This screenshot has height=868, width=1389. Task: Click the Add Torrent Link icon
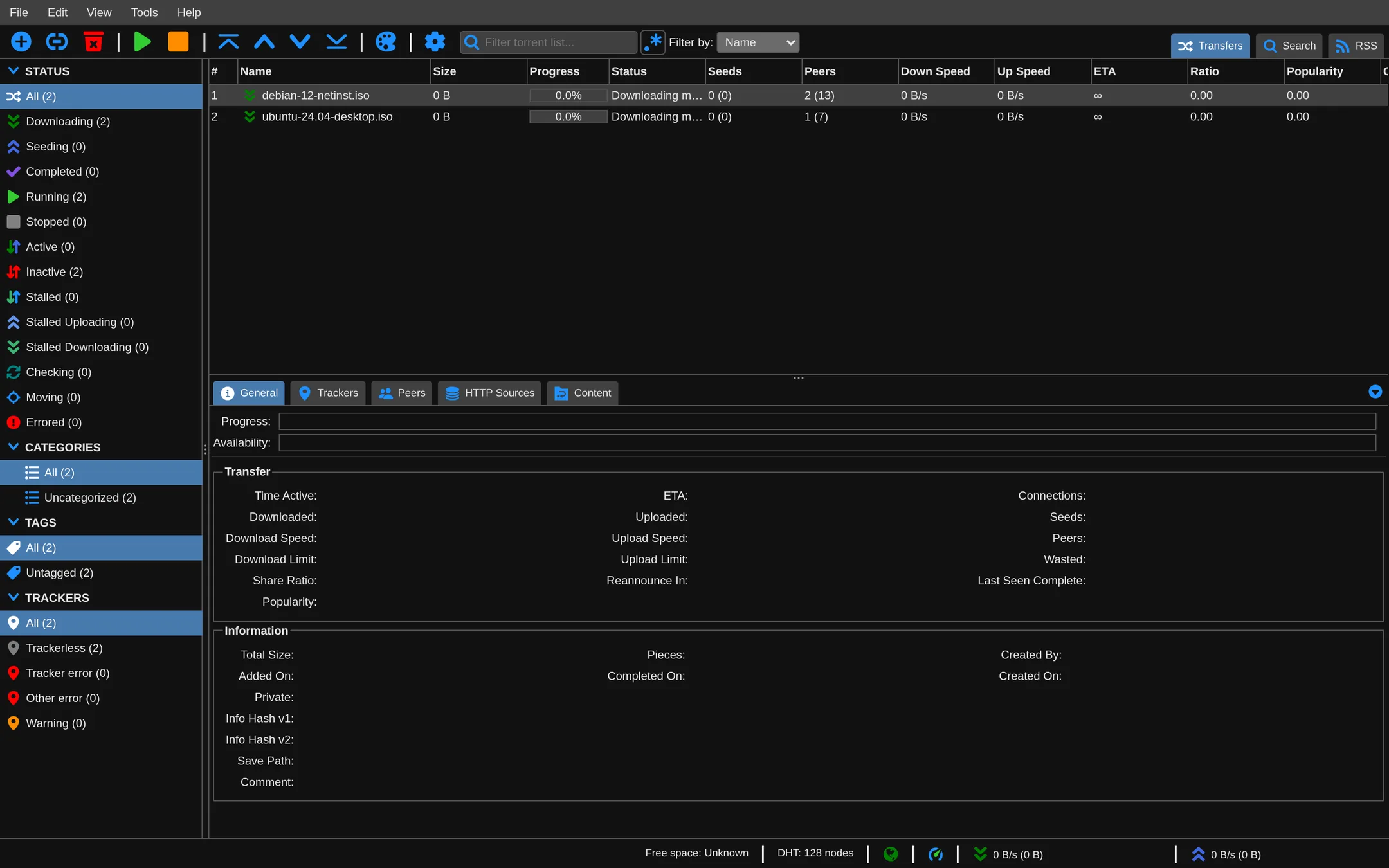pos(57,42)
